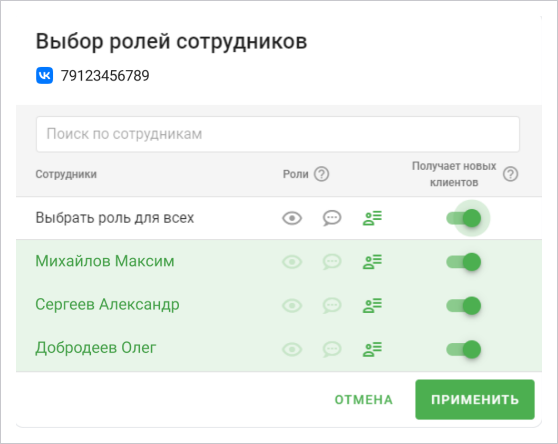Click the ОТМЕНА button
This screenshot has height=444, width=558.
(364, 400)
